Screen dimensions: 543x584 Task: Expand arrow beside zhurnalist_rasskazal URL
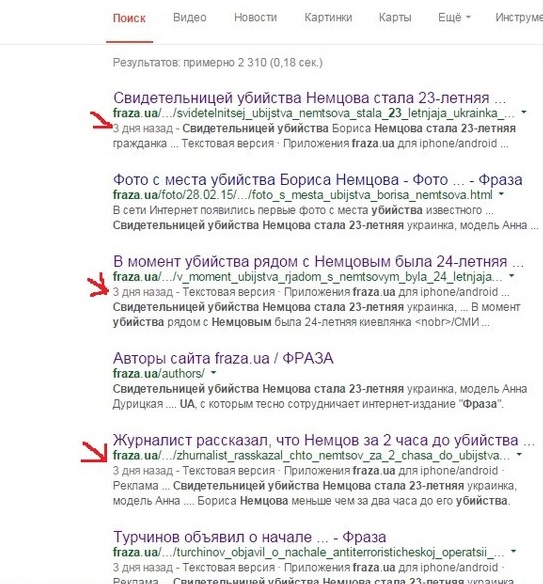pyautogui.click(x=519, y=454)
